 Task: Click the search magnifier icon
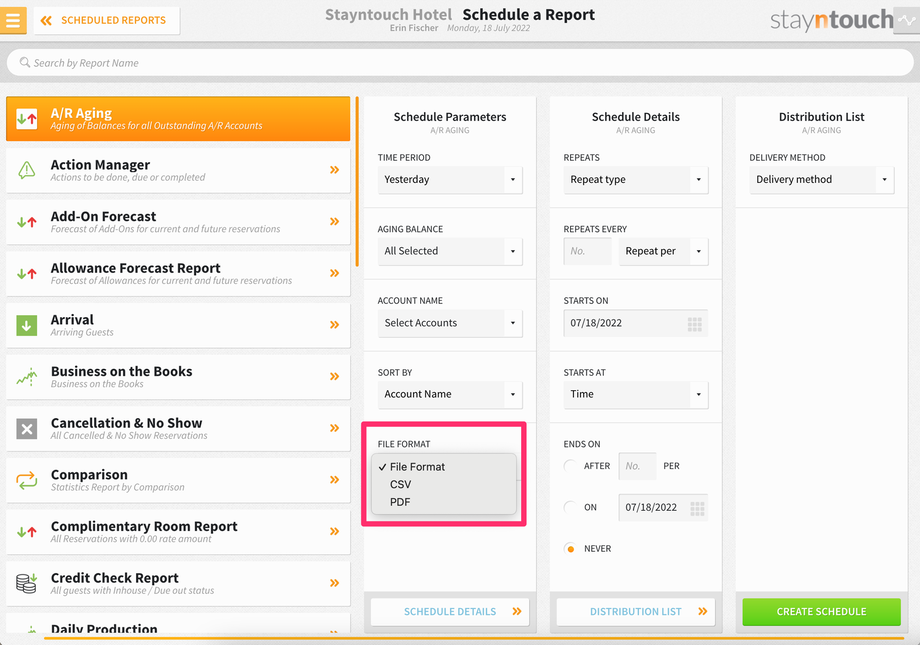click(25, 62)
